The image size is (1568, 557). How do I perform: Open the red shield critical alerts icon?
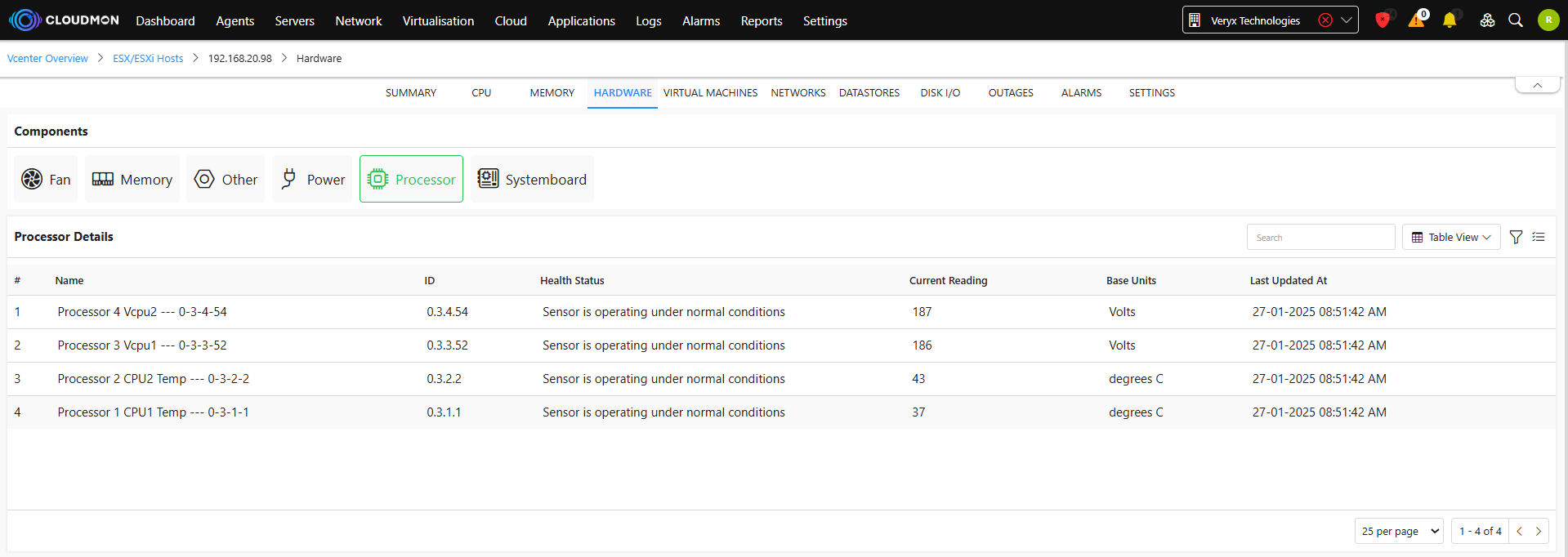click(x=1383, y=20)
